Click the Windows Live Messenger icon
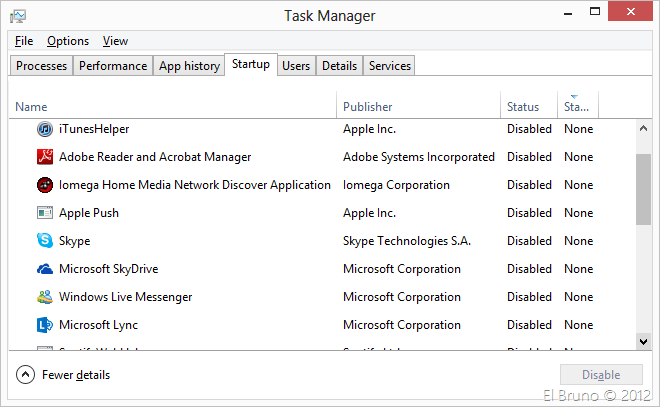660x407 pixels. point(45,297)
